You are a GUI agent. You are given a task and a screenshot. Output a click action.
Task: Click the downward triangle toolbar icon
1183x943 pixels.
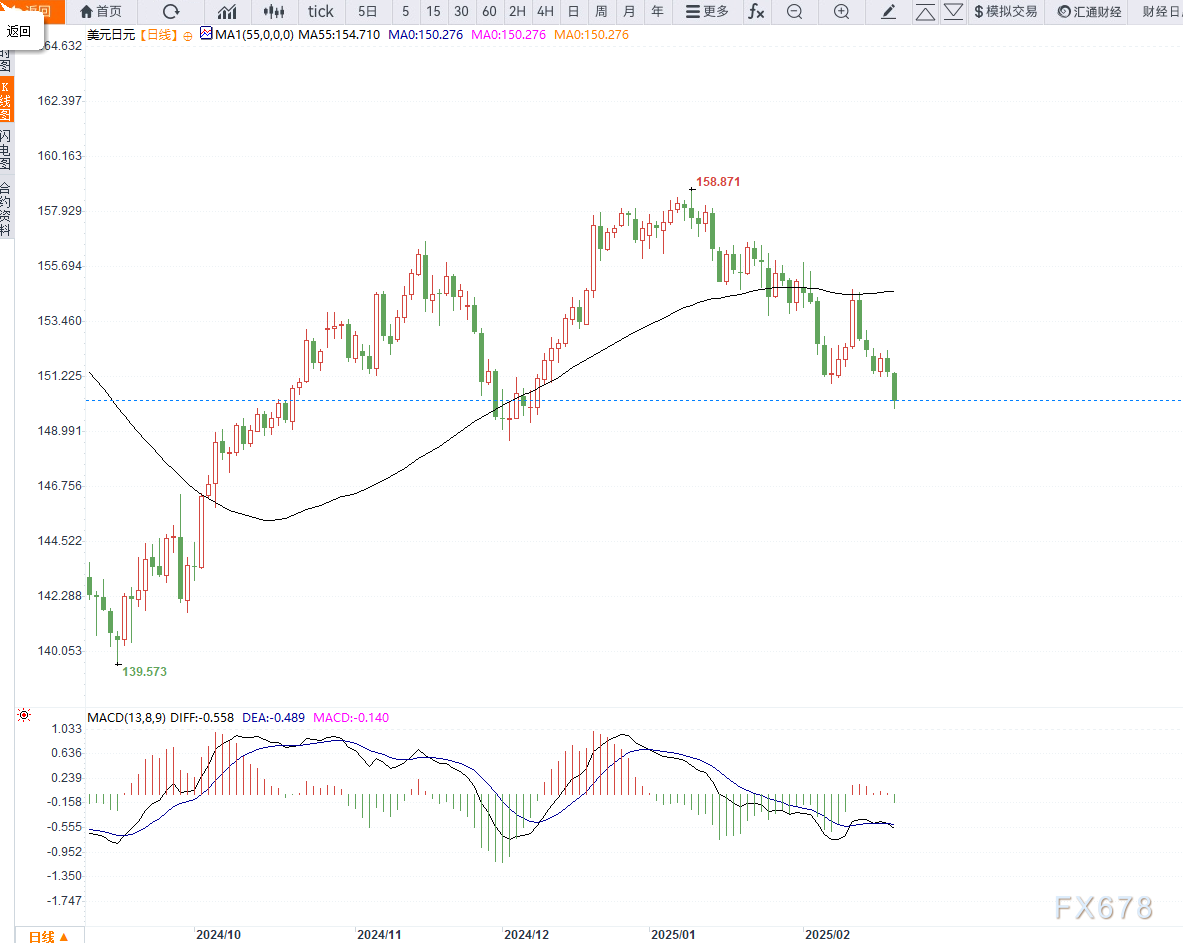[x=953, y=12]
